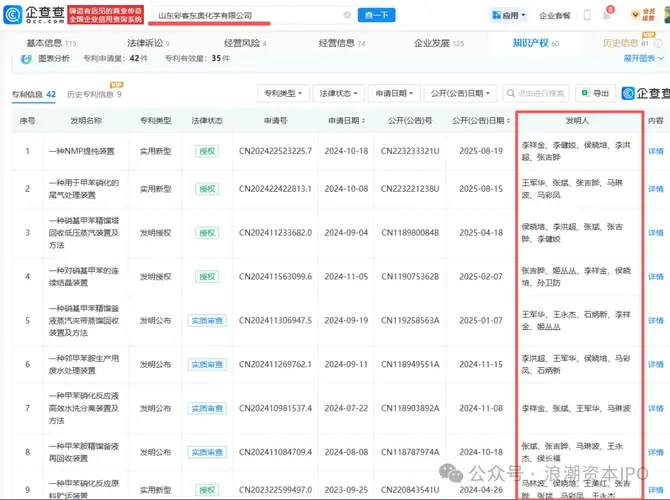
Task: Open the 公开(公告)日期 filter dropdown
Action: coord(460,93)
